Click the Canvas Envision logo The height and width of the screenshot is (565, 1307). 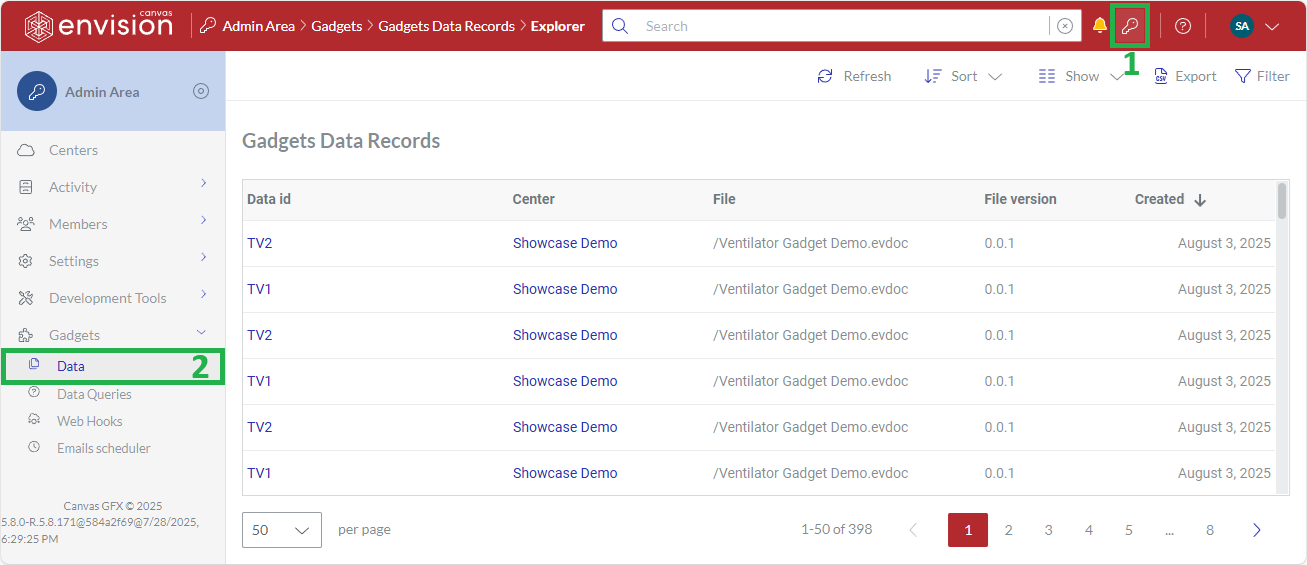point(98,25)
